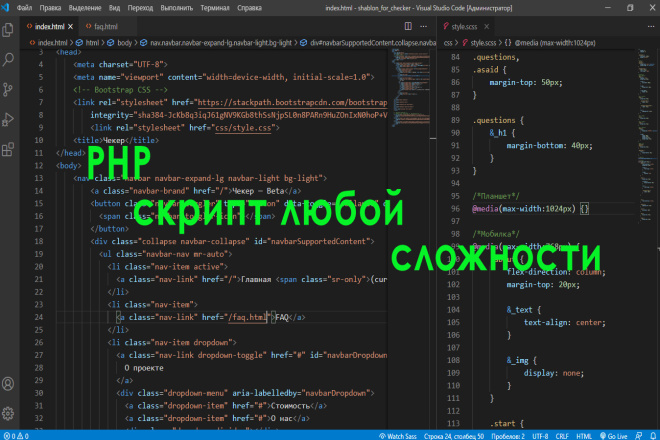Open more actions for left editor group

click(423, 26)
